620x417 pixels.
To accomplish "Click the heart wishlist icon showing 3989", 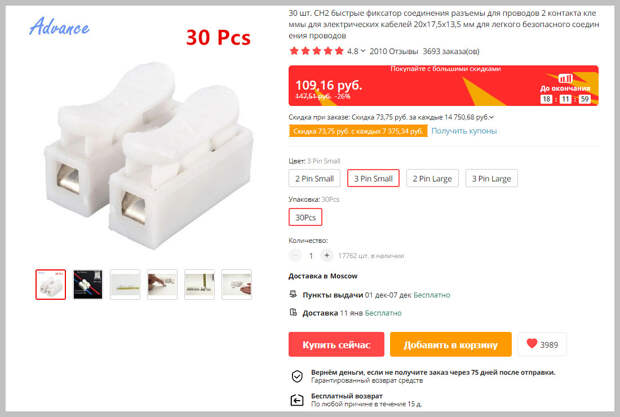I will (x=532, y=344).
